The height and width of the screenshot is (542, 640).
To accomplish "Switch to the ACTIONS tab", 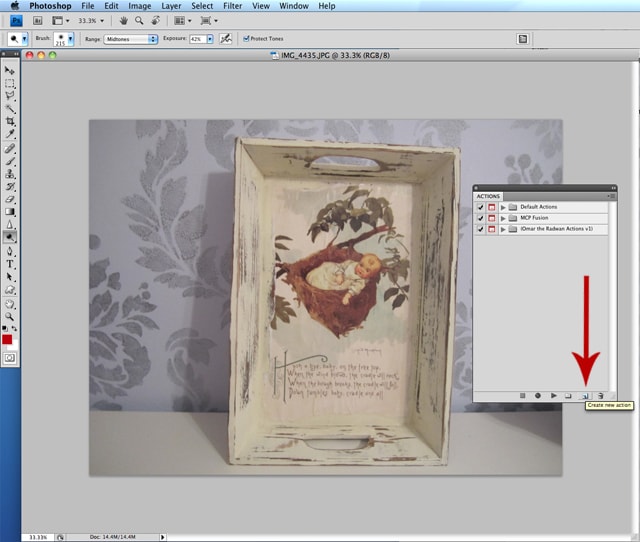I will coord(488,196).
